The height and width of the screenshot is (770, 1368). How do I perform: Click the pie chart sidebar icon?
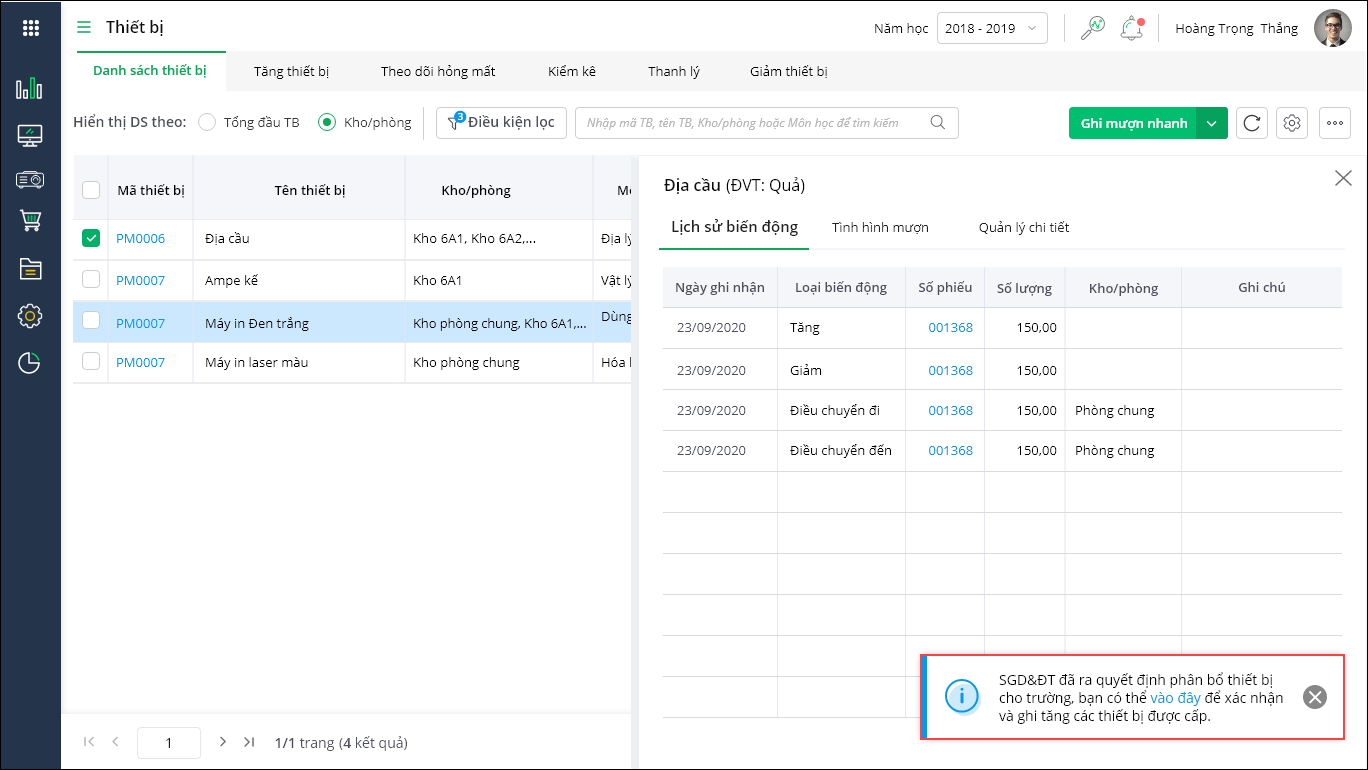coord(30,363)
